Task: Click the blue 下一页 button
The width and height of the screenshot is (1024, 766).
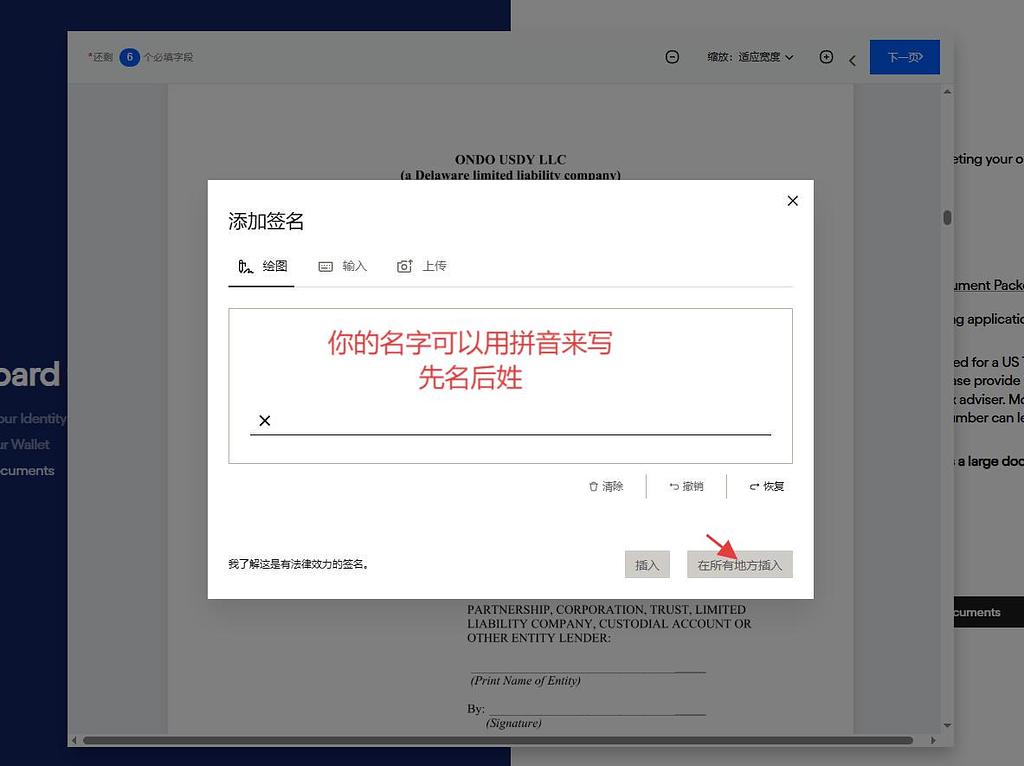Action: pyautogui.click(x=904, y=57)
